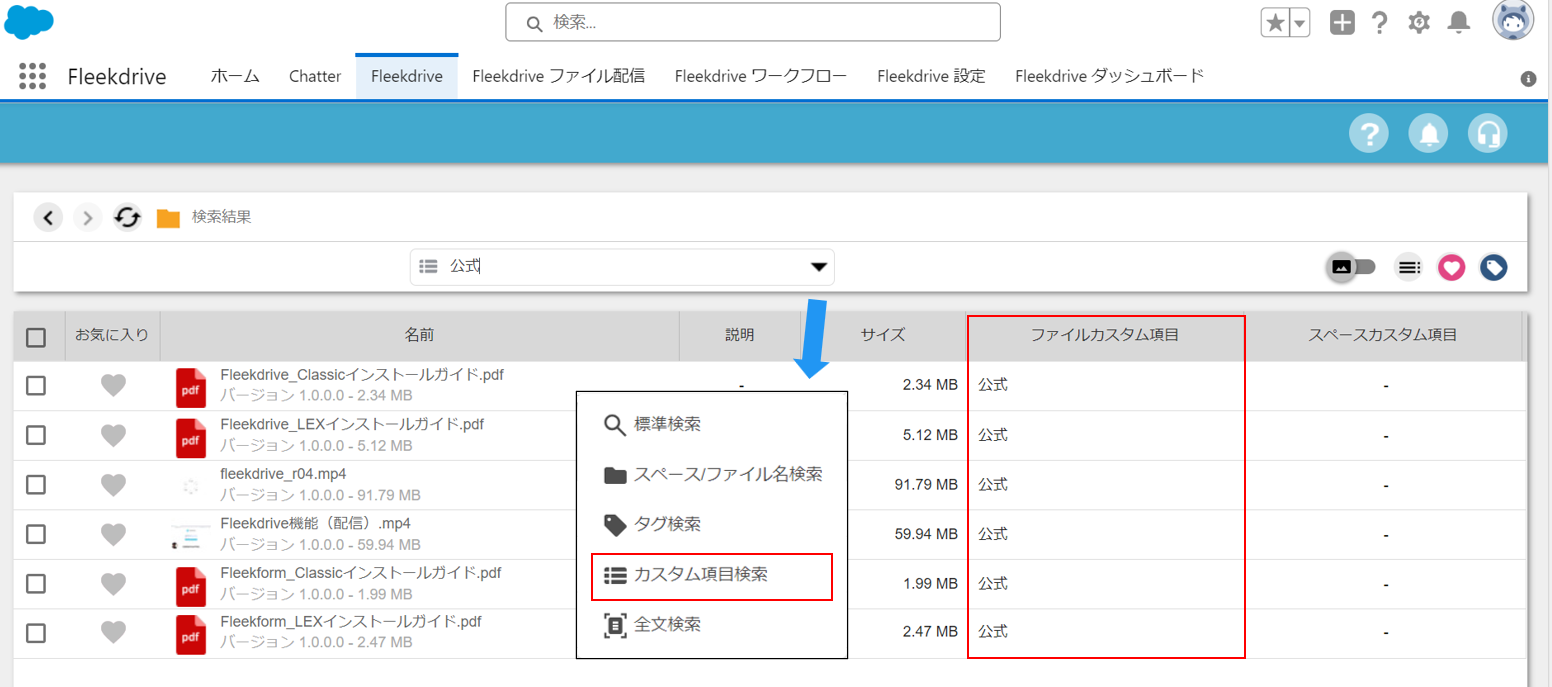Open the pink heart favorites filter
Viewport: 1552px width, 687px height.
[x=1451, y=267]
